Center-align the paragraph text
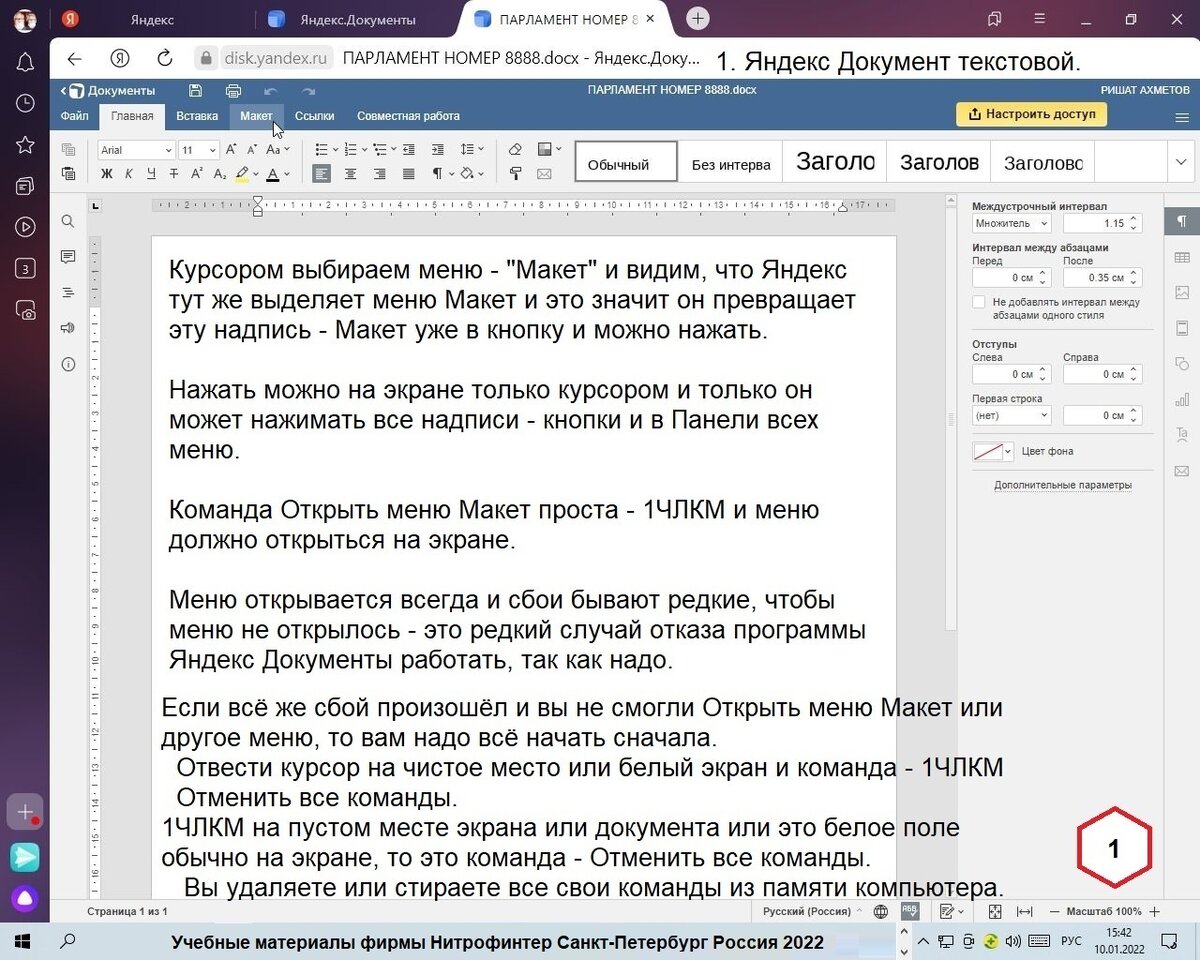1200x960 pixels. 350,174
